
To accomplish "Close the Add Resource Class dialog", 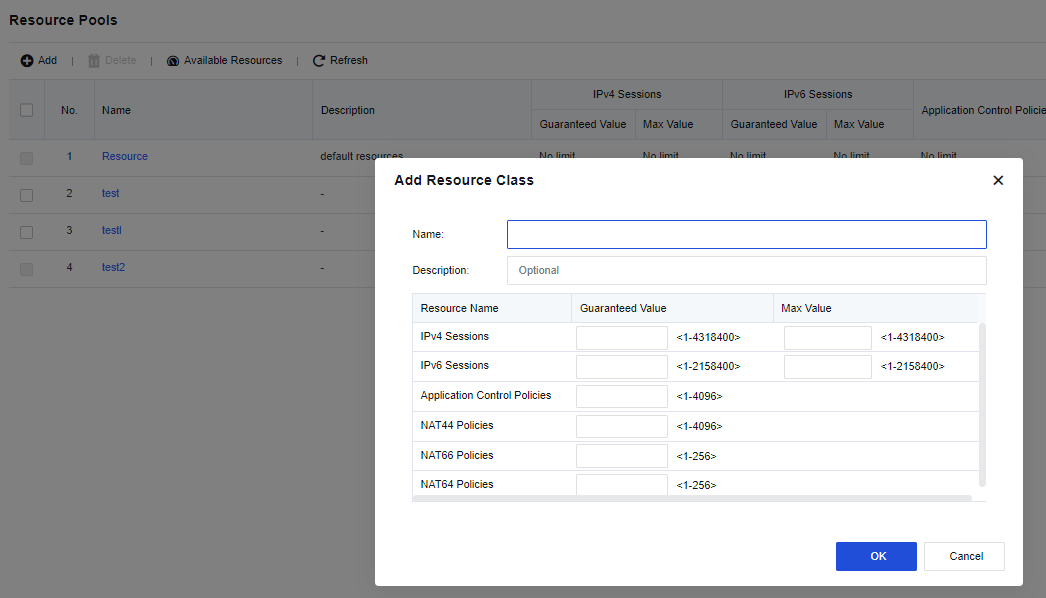I will pos(997,181).
